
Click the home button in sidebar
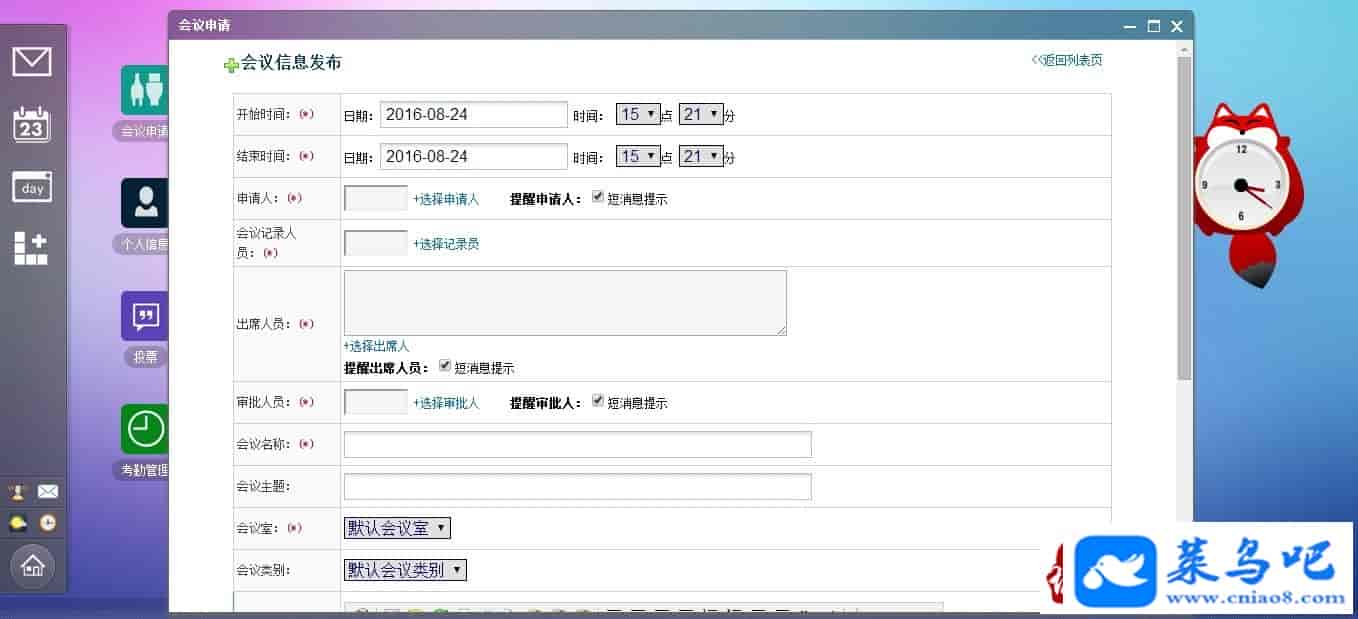pos(32,566)
